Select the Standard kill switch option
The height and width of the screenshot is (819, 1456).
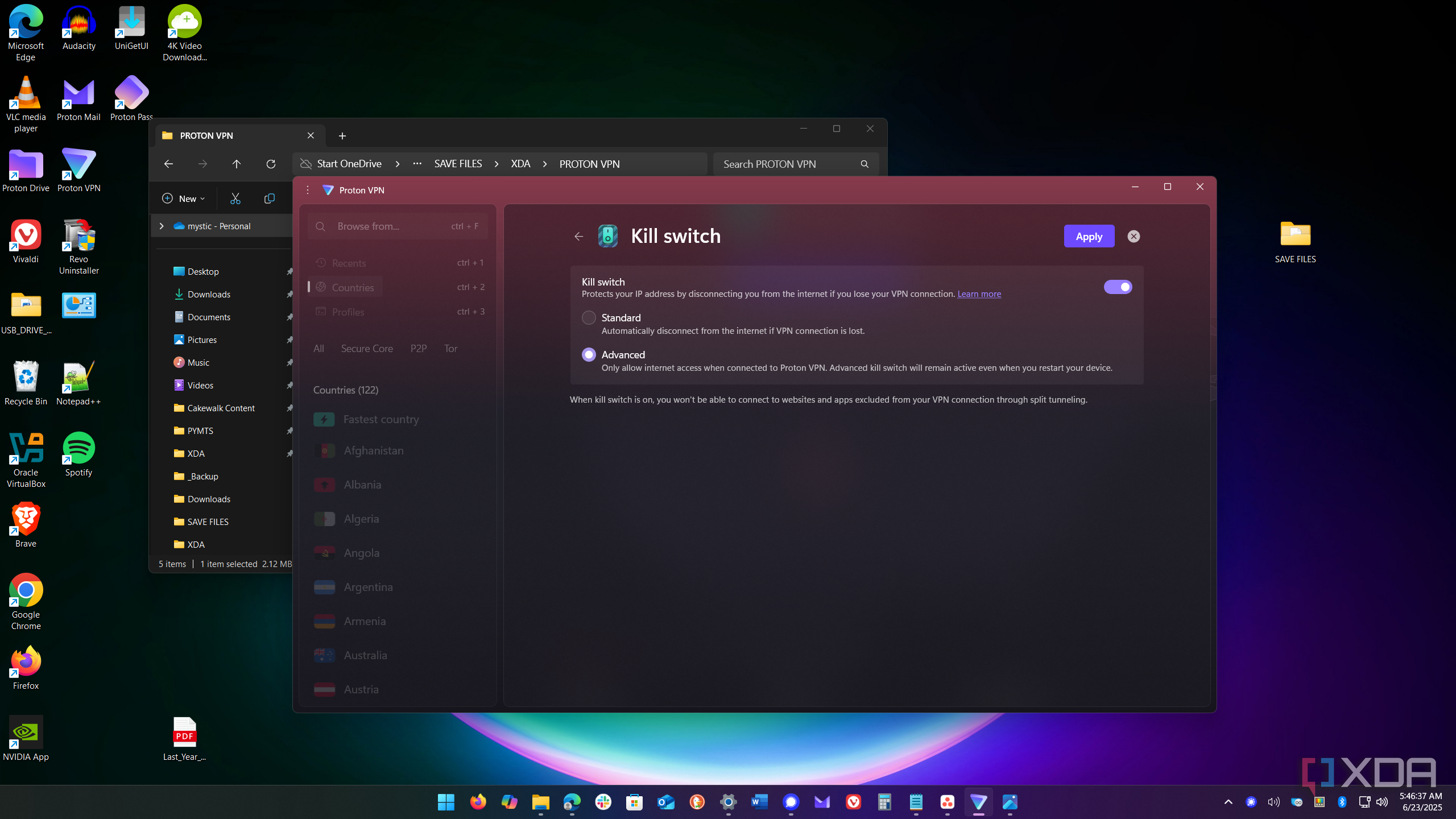[x=589, y=318]
